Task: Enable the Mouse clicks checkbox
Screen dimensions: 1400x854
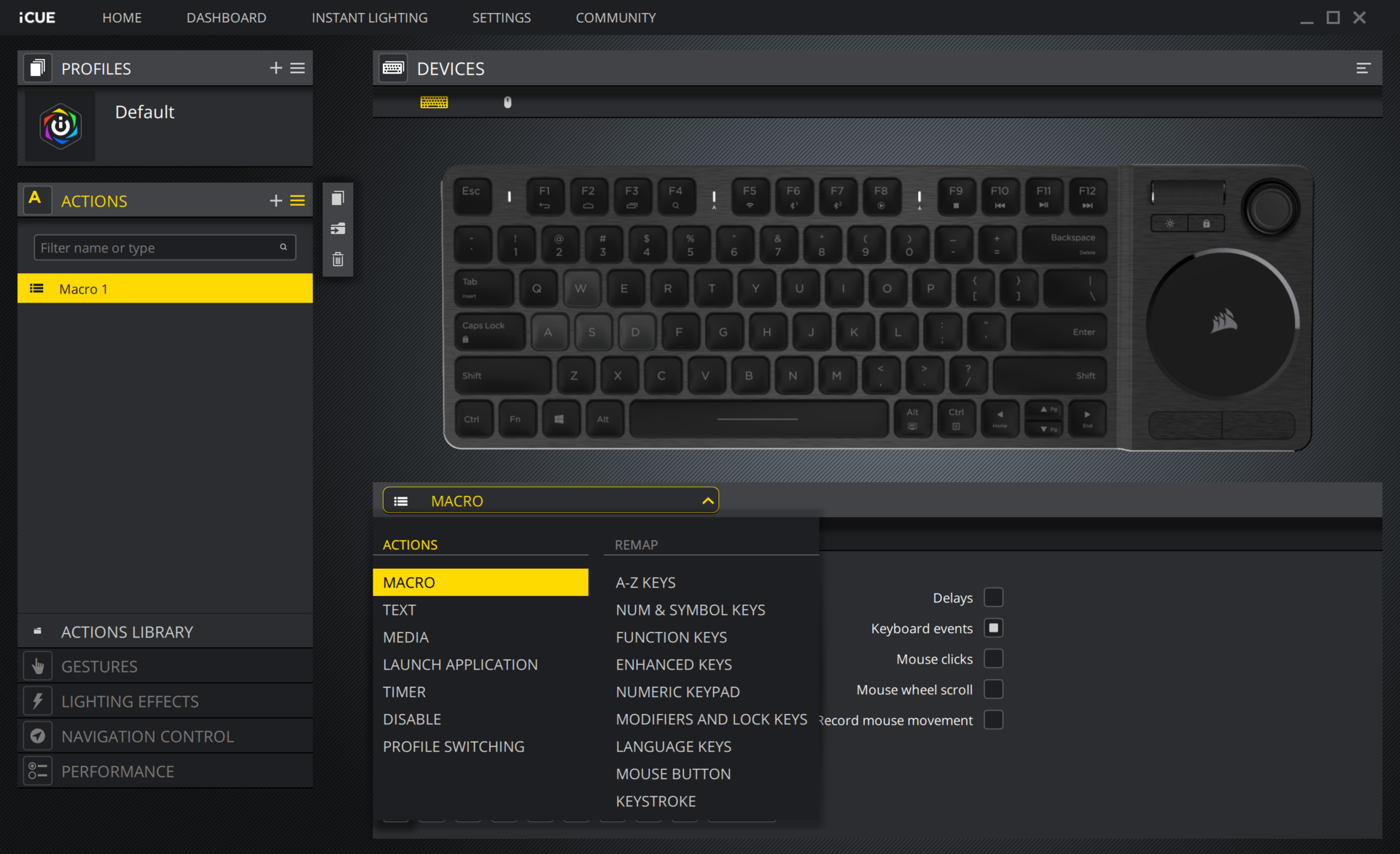Action: (x=993, y=659)
